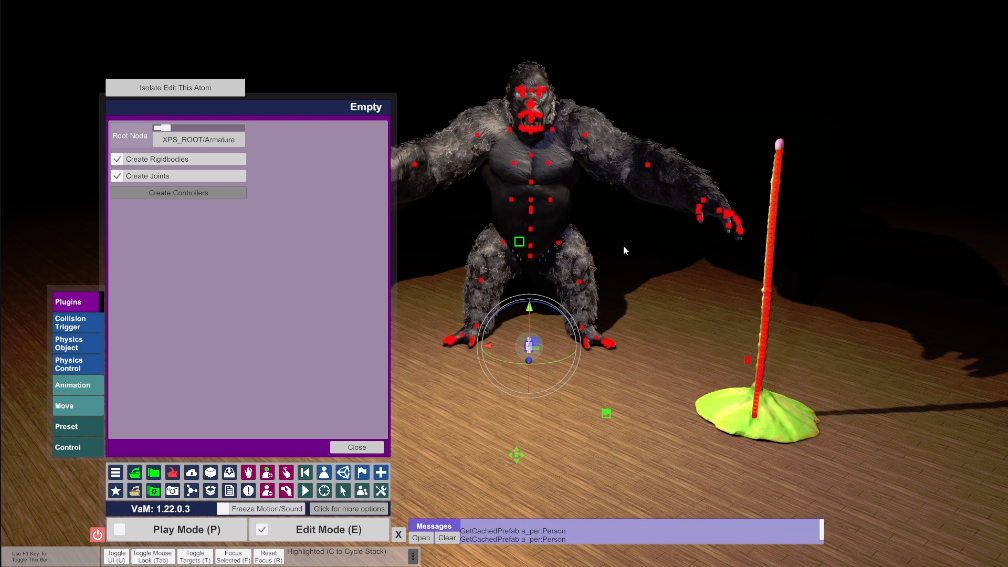Close the Empty plugin panel

click(x=357, y=447)
